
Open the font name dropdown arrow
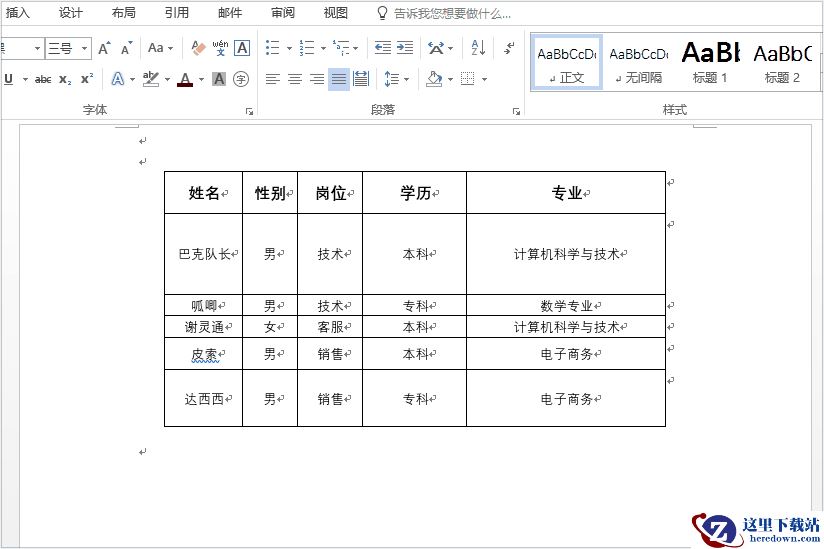coord(37,48)
